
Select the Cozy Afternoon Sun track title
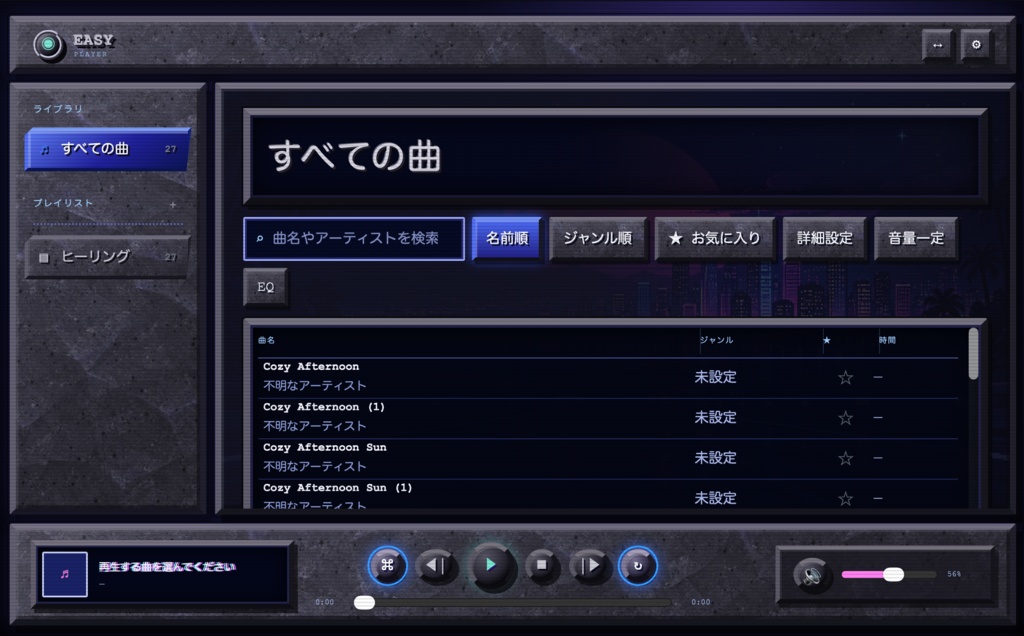tap(325, 448)
